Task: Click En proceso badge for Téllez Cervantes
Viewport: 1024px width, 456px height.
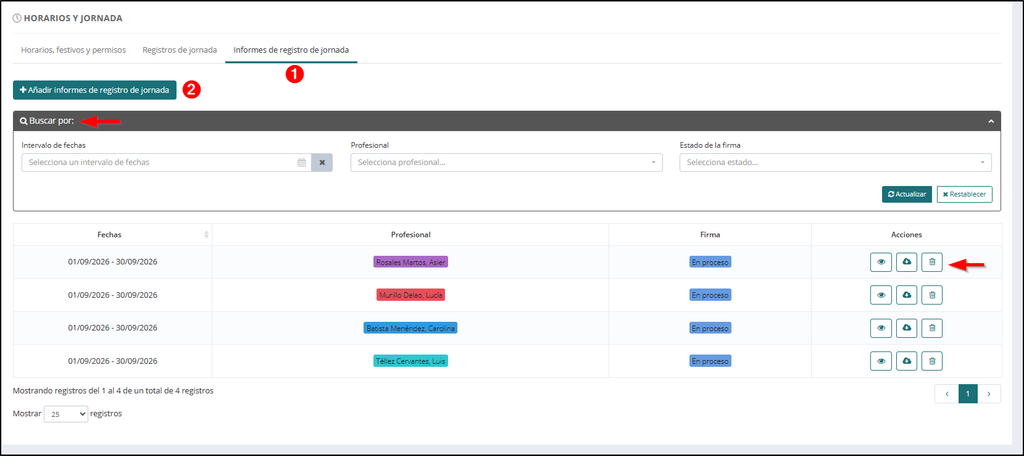Action: (710, 361)
